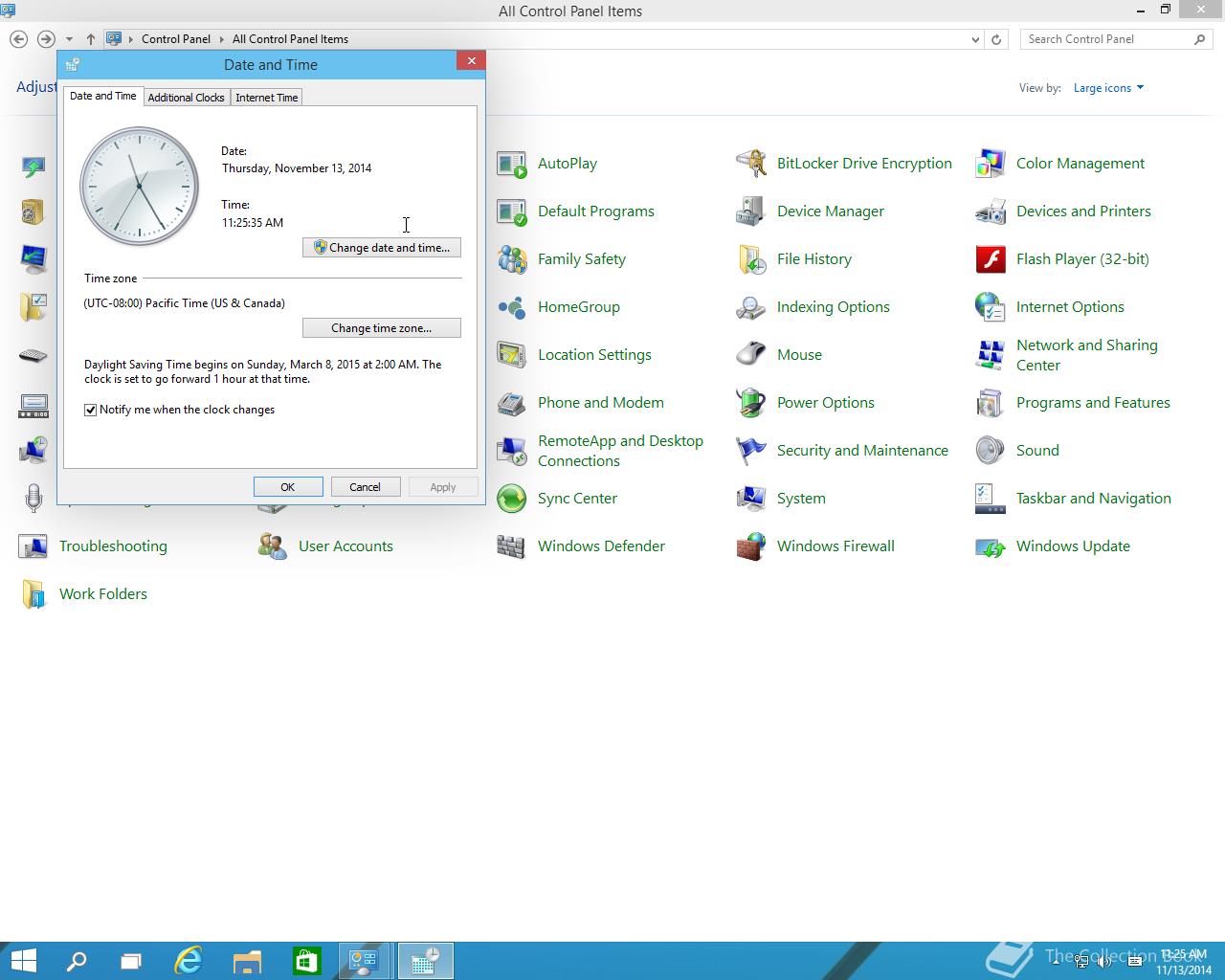Open recent locations dropdown next to Forward
This screenshot has height=980, width=1225.
tap(69, 39)
